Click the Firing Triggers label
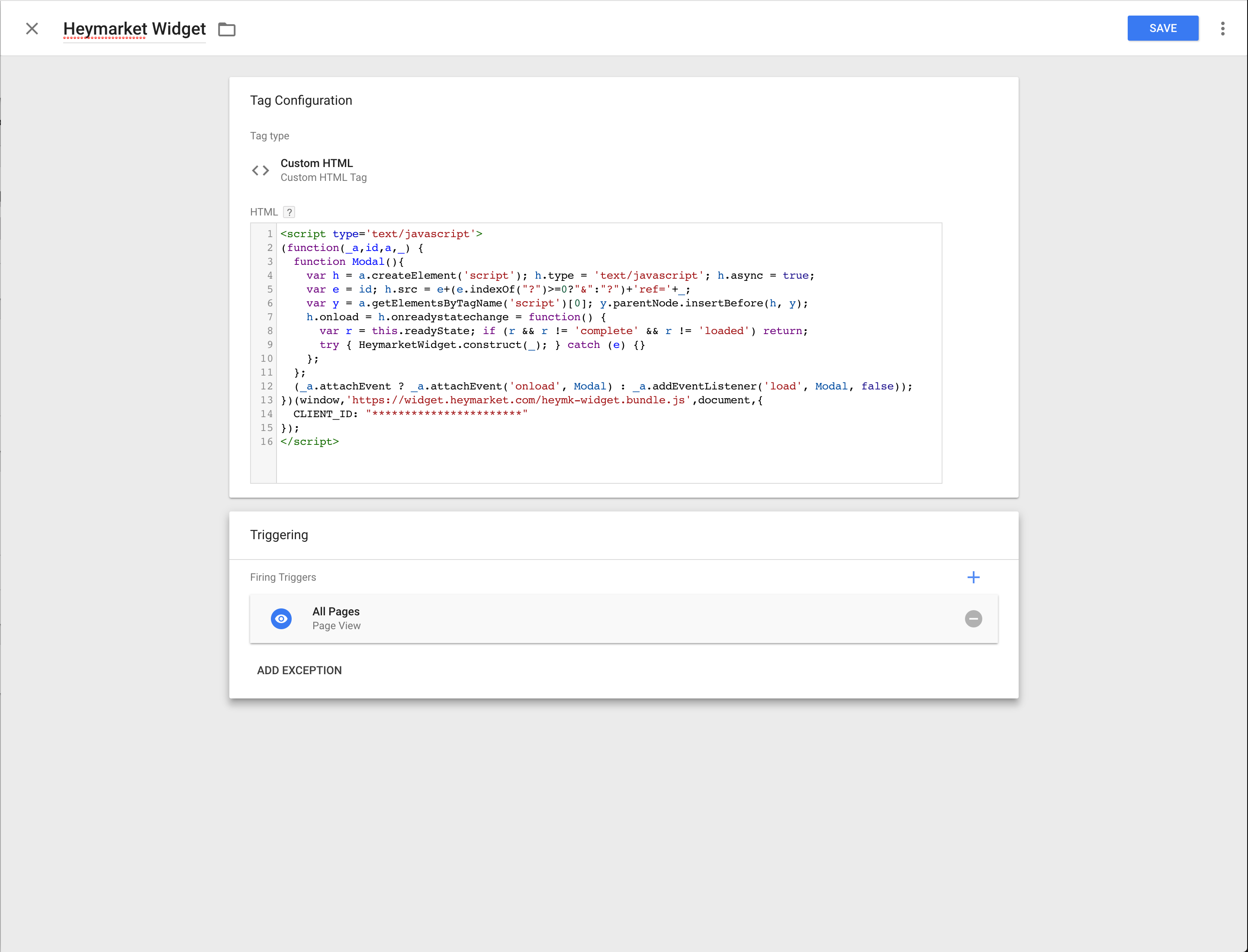Viewport: 1248px width, 952px height. click(283, 577)
